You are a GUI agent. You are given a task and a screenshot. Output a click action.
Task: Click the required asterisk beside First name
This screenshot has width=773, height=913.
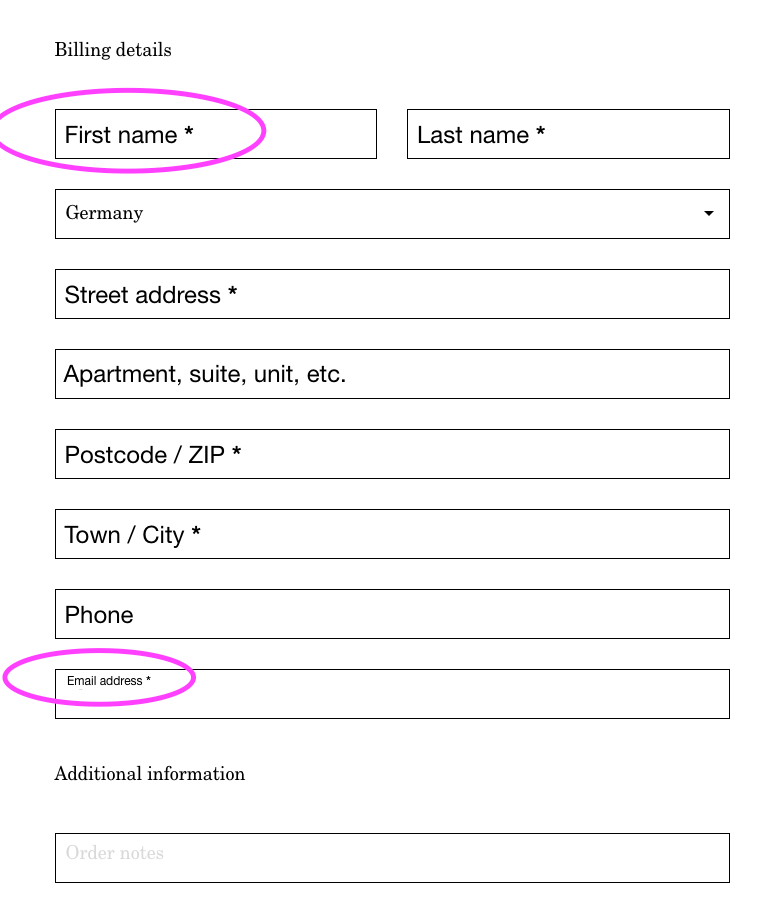coord(189,135)
